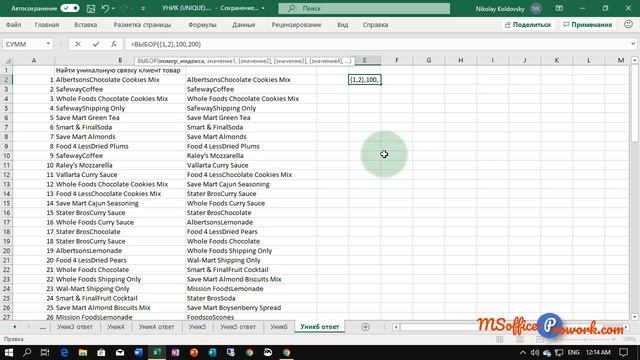The width and height of the screenshot is (640, 360).
Task: Click the Select All corner triangle
Action: 7,61
